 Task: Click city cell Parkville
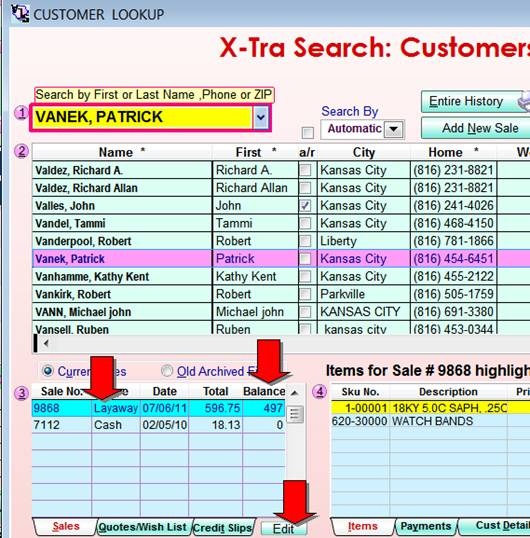click(364, 294)
